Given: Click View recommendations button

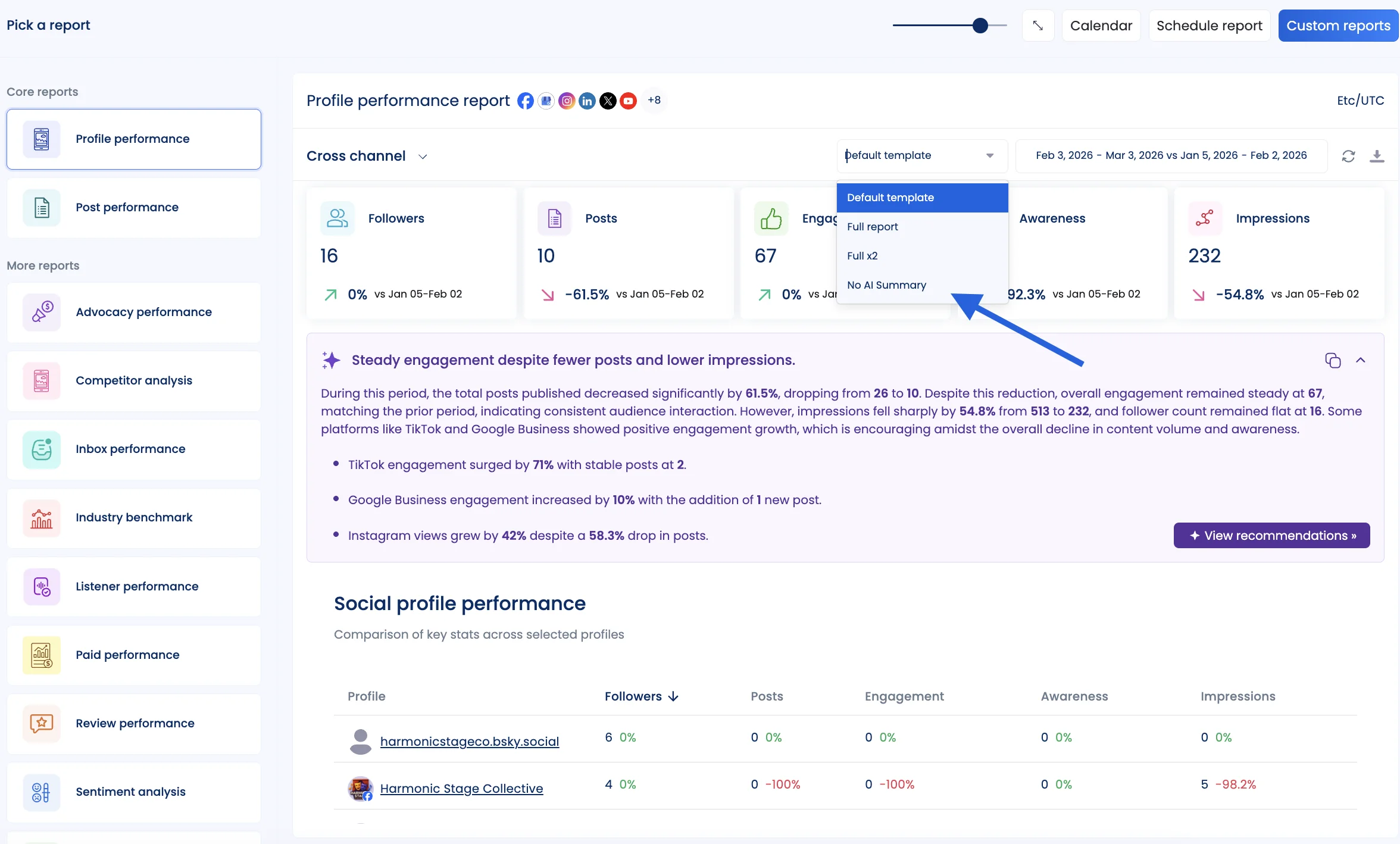Looking at the screenshot, I should tap(1272, 536).
